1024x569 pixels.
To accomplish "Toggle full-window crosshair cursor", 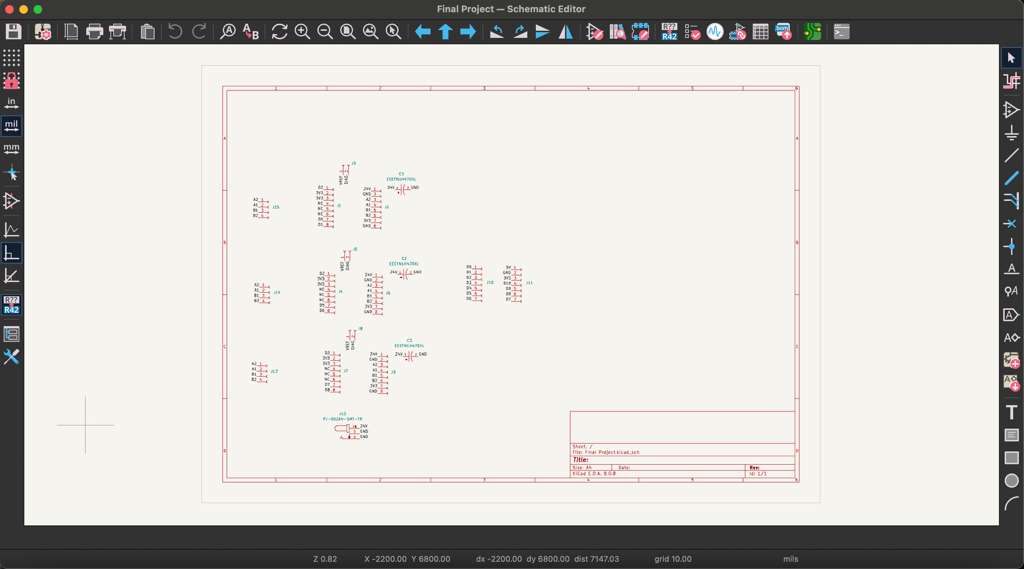I will (x=11, y=174).
